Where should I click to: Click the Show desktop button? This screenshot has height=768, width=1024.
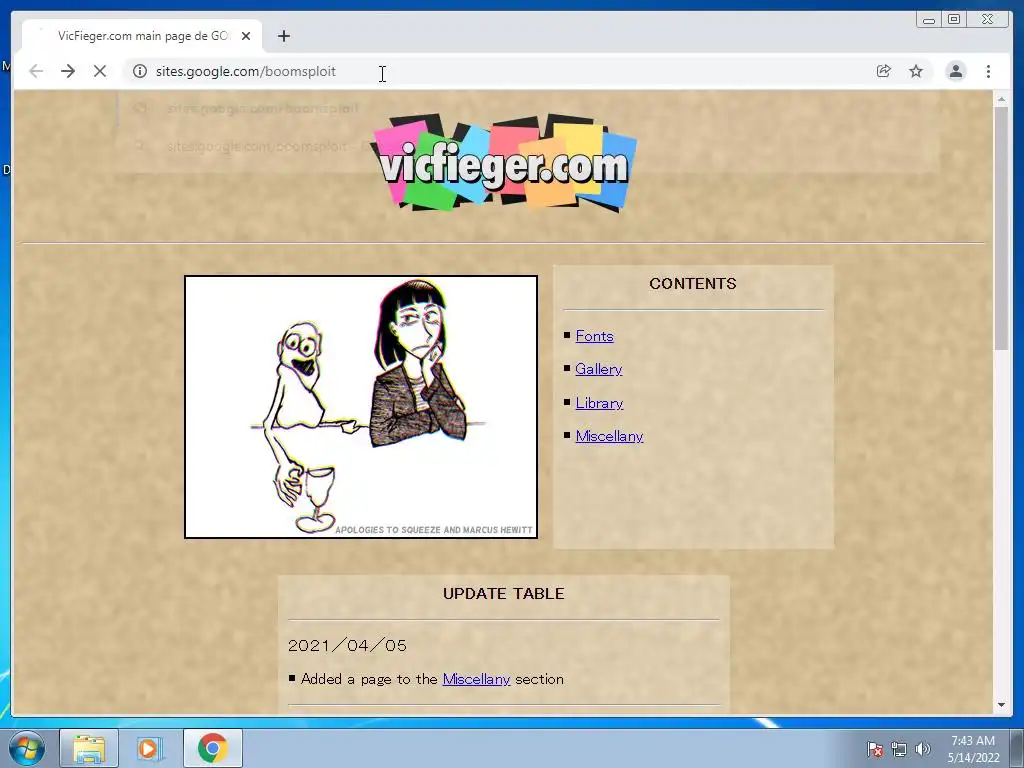pyautogui.click(x=1017, y=748)
